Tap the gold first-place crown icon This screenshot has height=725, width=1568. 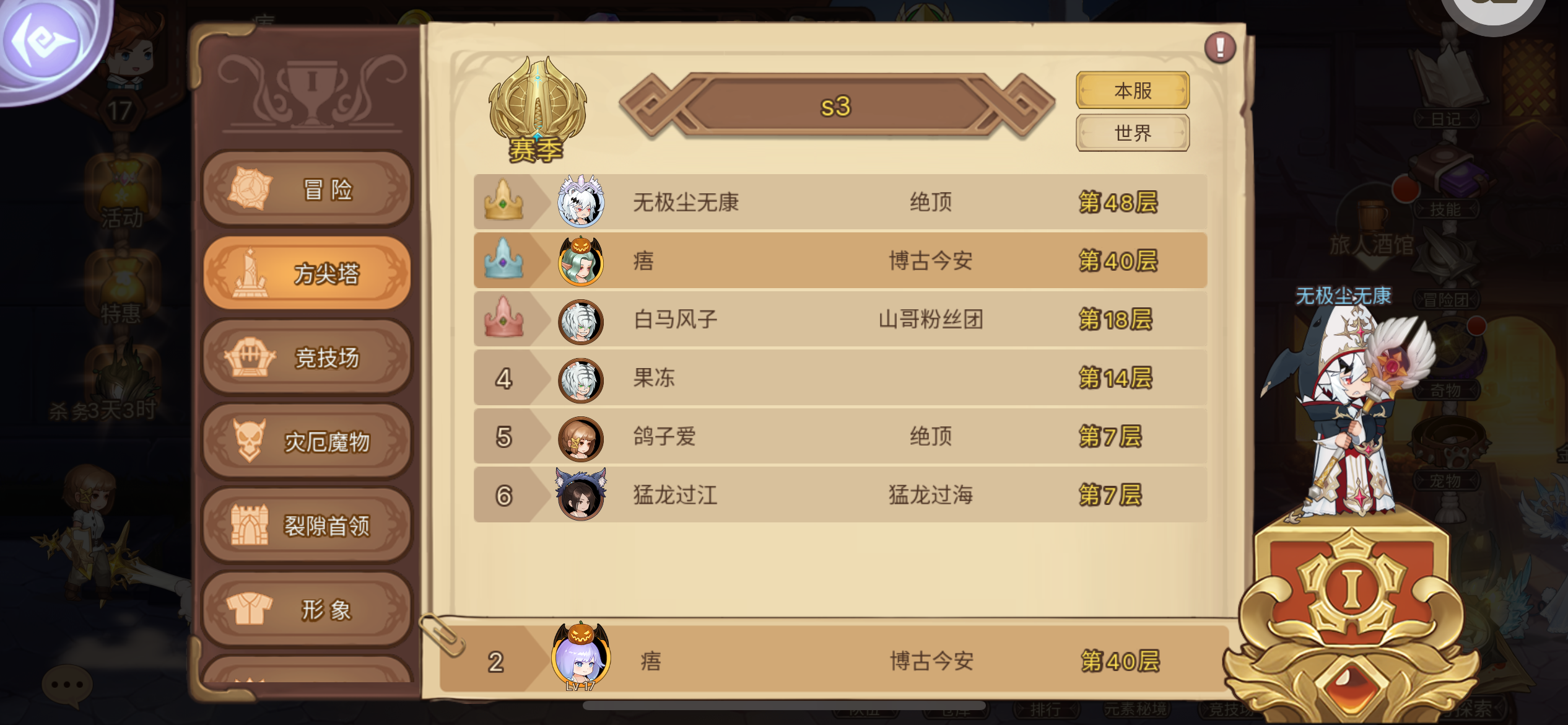pos(503,201)
